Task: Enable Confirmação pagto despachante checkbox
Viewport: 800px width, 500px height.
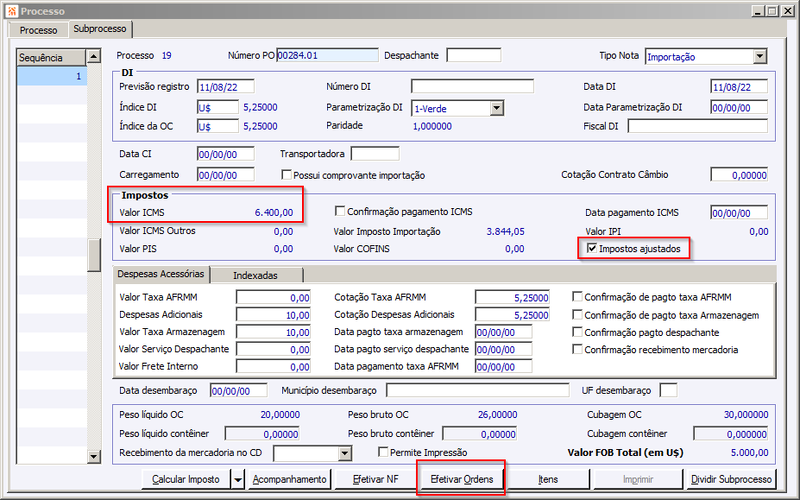Action: (x=578, y=332)
